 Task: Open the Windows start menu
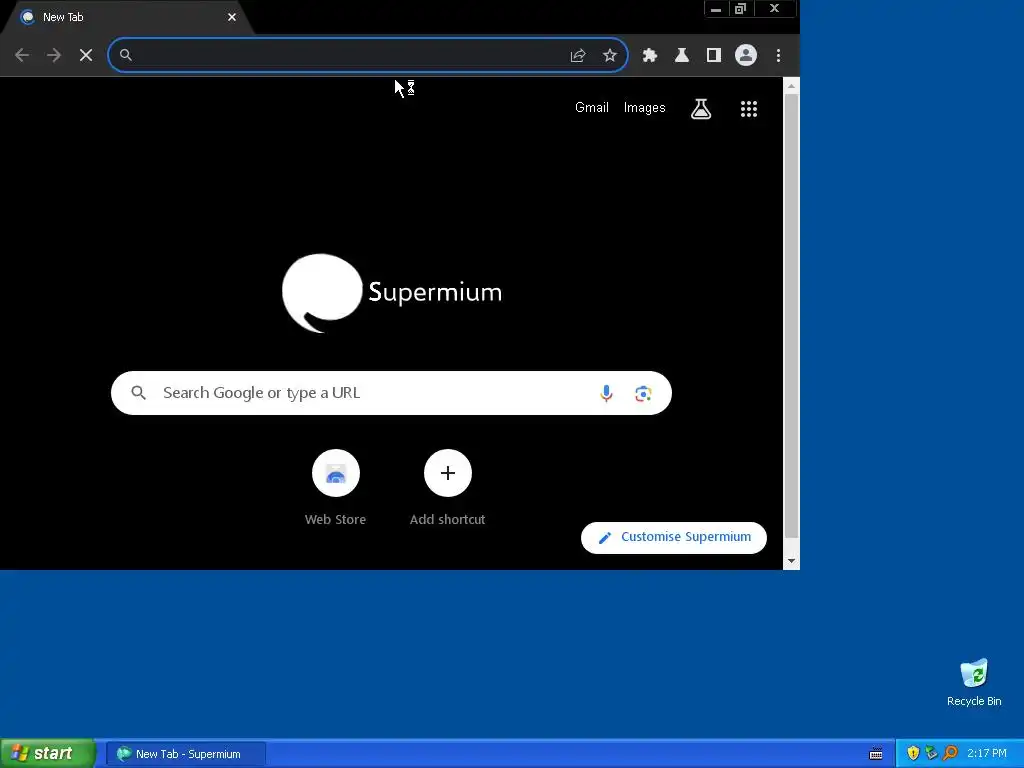tap(47, 754)
